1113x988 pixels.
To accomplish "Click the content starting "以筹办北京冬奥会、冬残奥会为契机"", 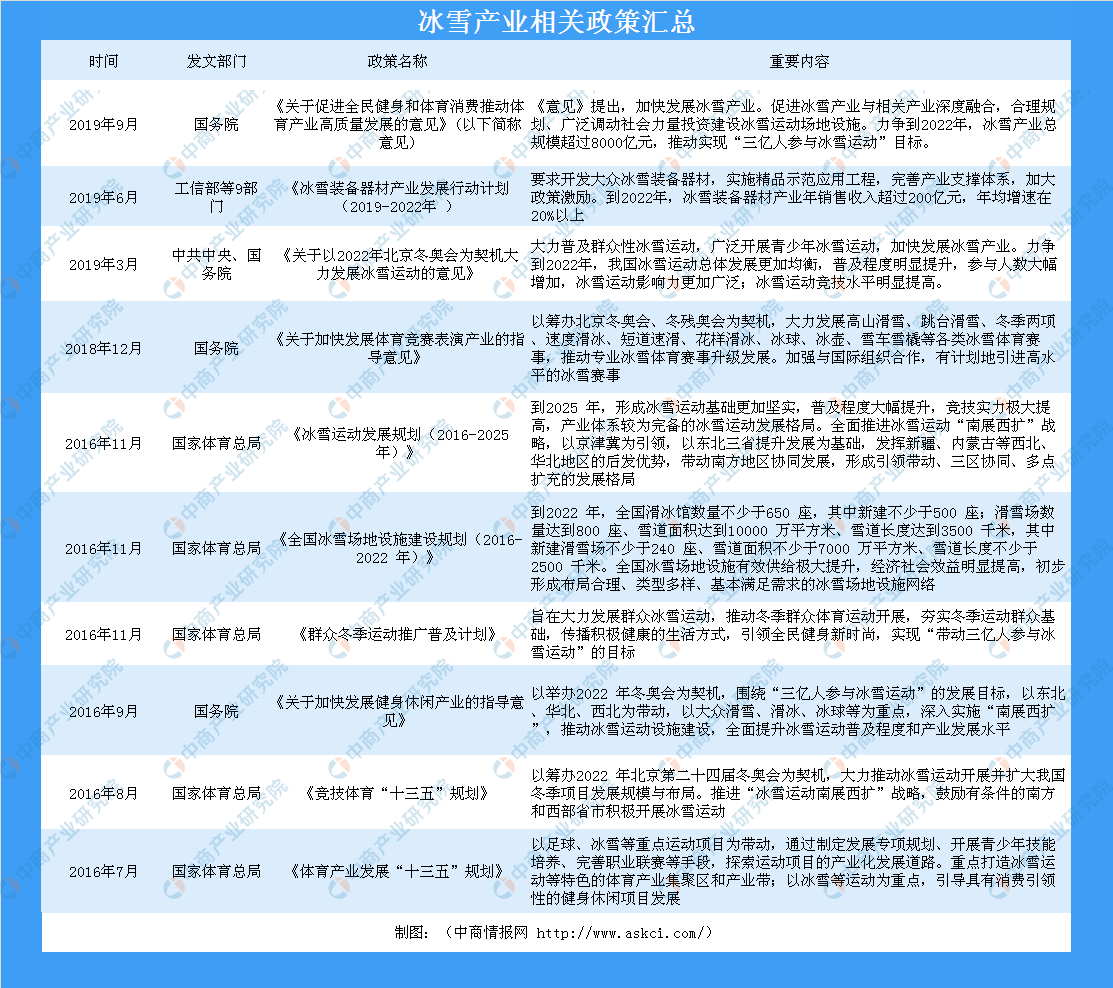I will tap(794, 348).
